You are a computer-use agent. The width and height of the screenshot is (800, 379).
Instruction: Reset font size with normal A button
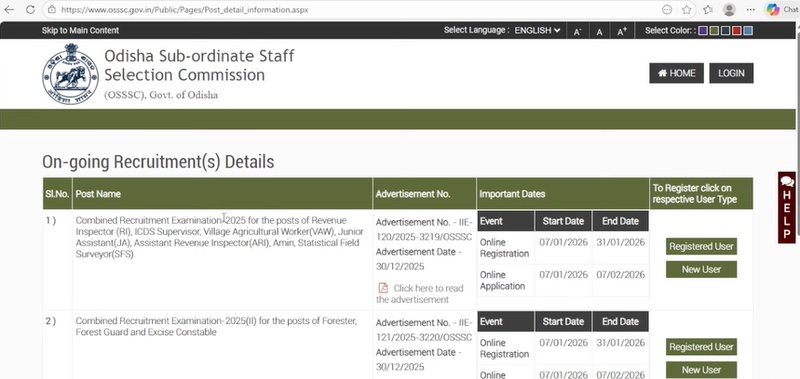coord(599,31)
